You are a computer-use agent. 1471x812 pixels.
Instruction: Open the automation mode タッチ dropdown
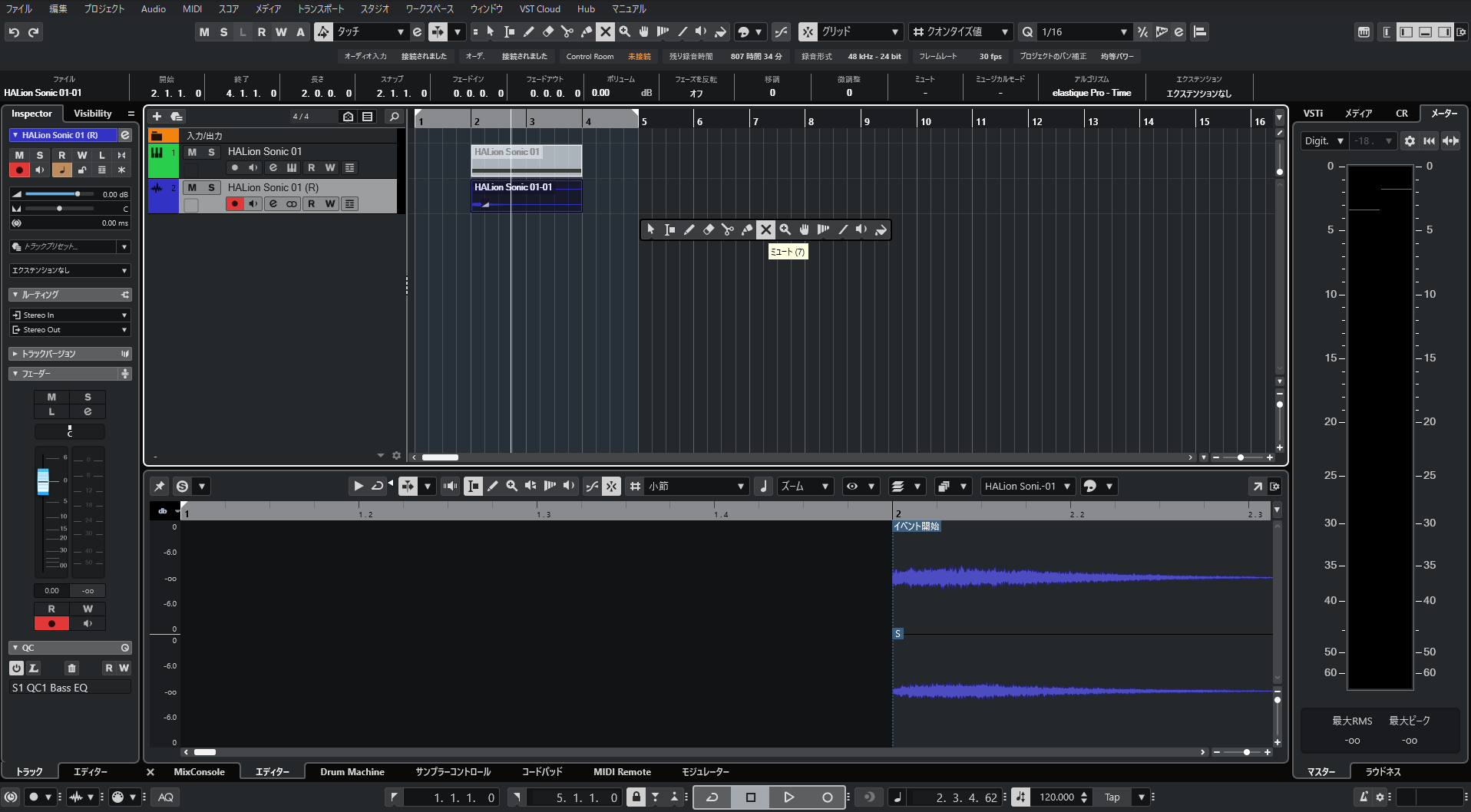coord(371,31)
